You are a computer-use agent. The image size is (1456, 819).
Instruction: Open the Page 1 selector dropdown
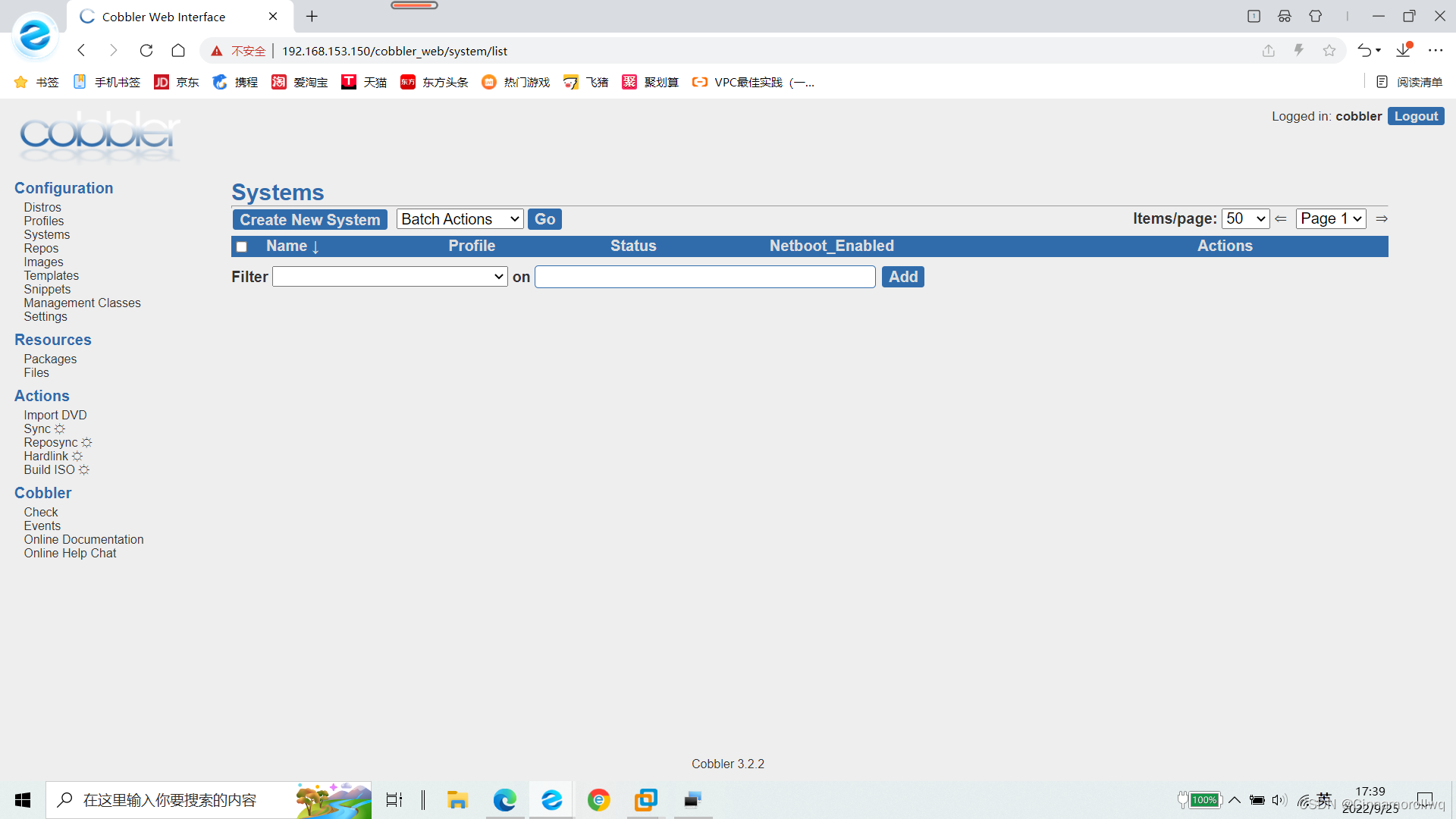(x=1331, y=219)
